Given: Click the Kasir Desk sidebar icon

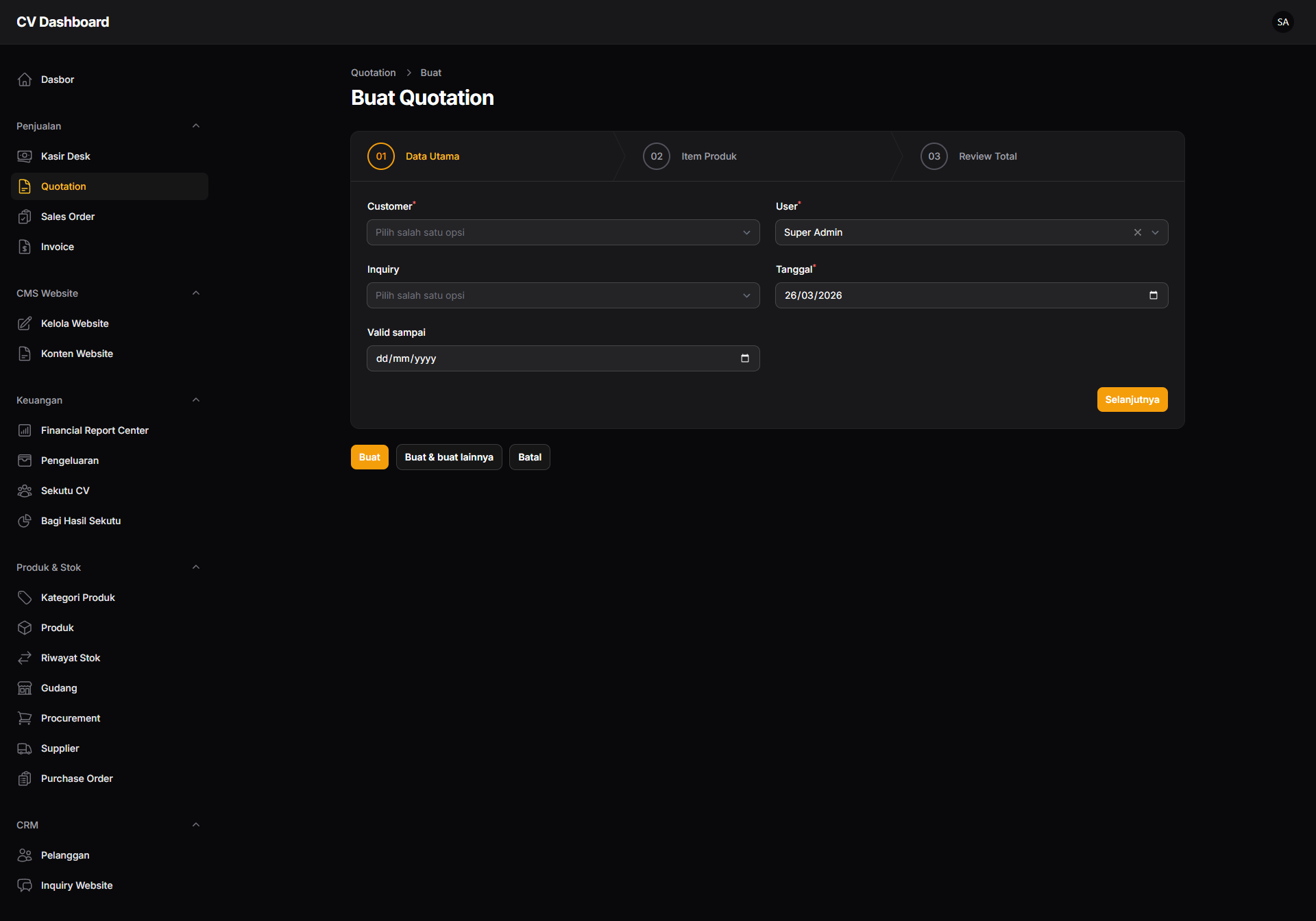Looking at the screenshot, I should 25,156.
